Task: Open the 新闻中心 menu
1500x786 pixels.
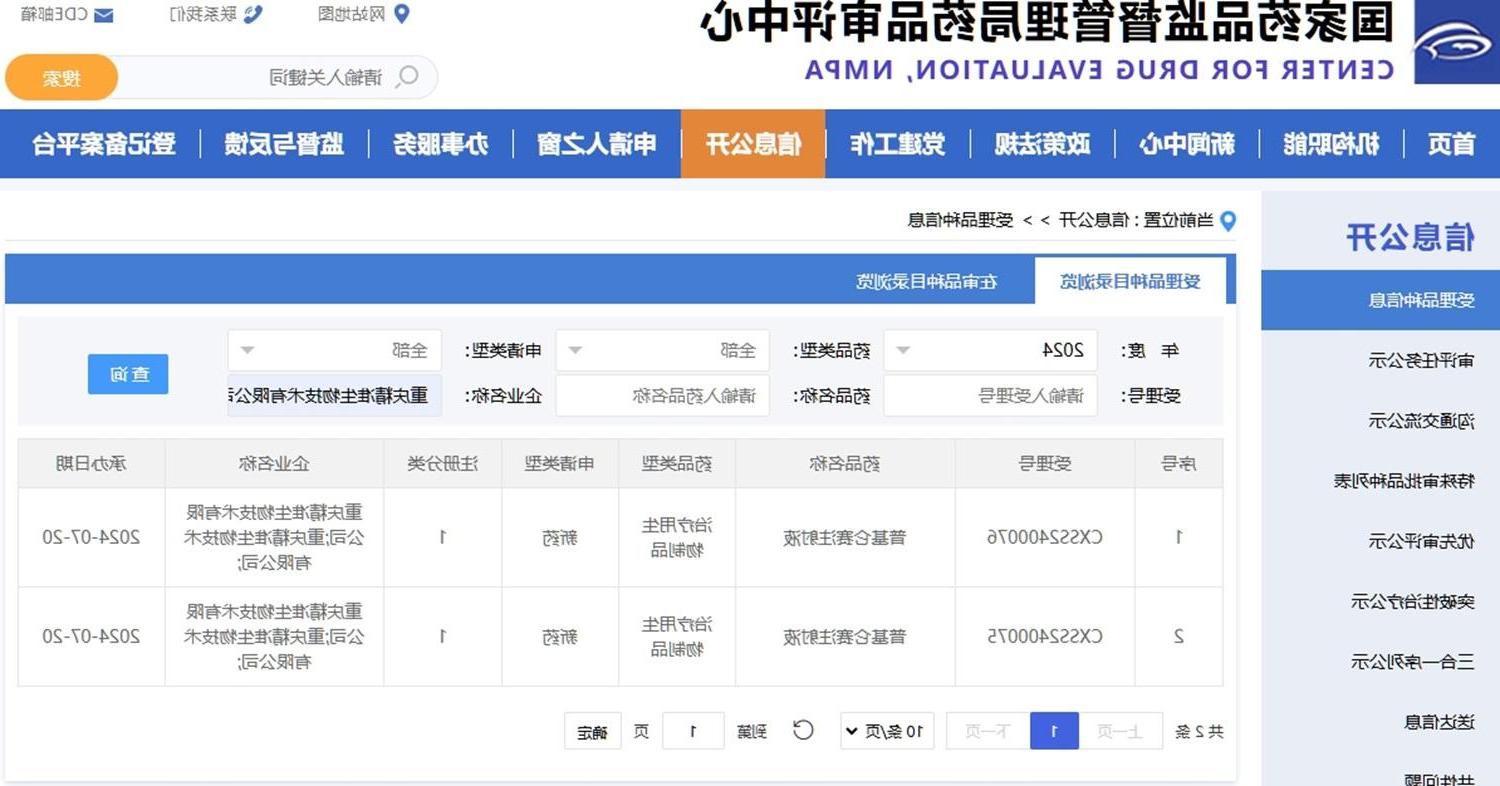Action: coord(1186,144)
